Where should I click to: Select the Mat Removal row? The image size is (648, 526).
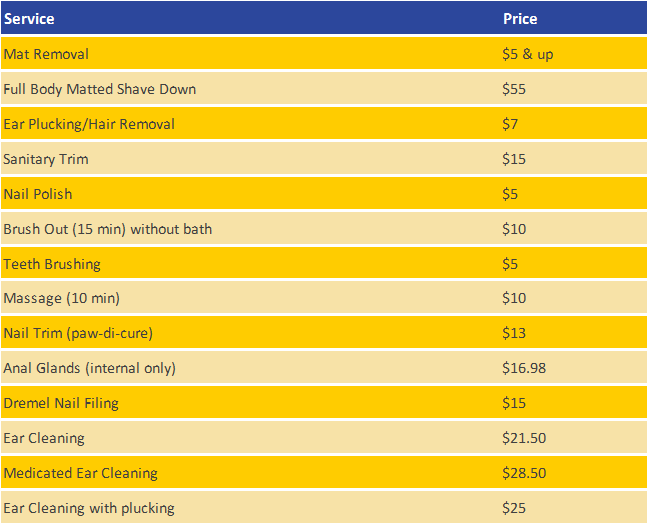tap(324, 53)
